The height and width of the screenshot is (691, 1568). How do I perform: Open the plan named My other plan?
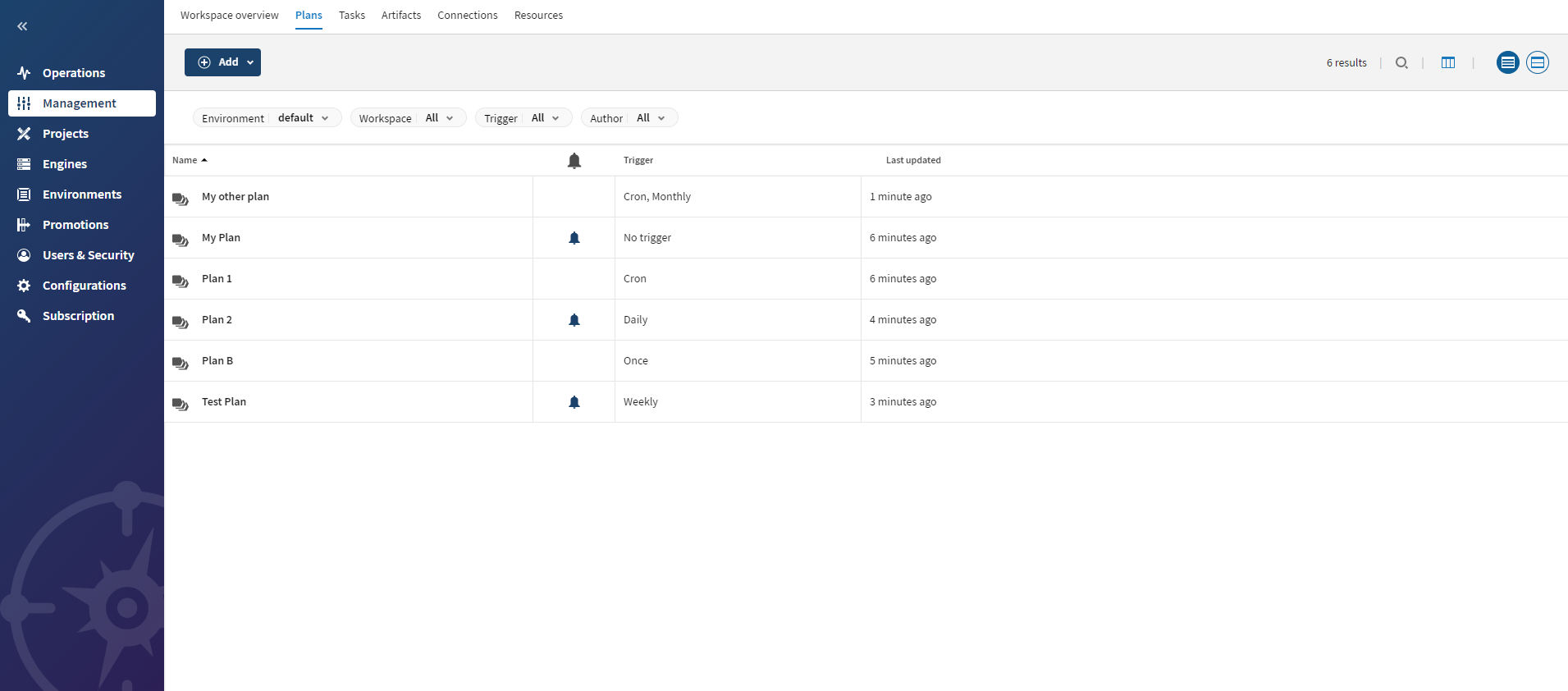(x=235, y=197)
